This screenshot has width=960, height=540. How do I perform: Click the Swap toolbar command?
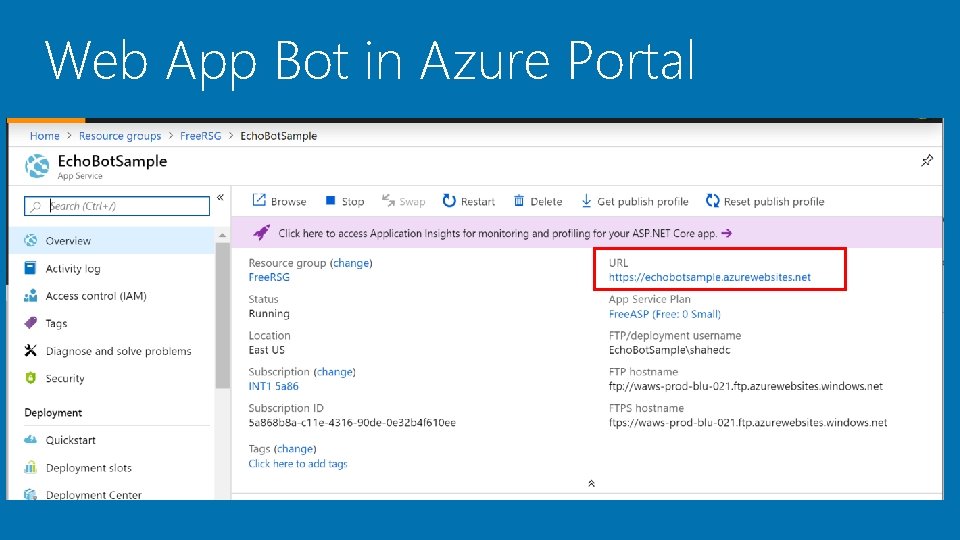pyautogui.click(x=403, y=201)
